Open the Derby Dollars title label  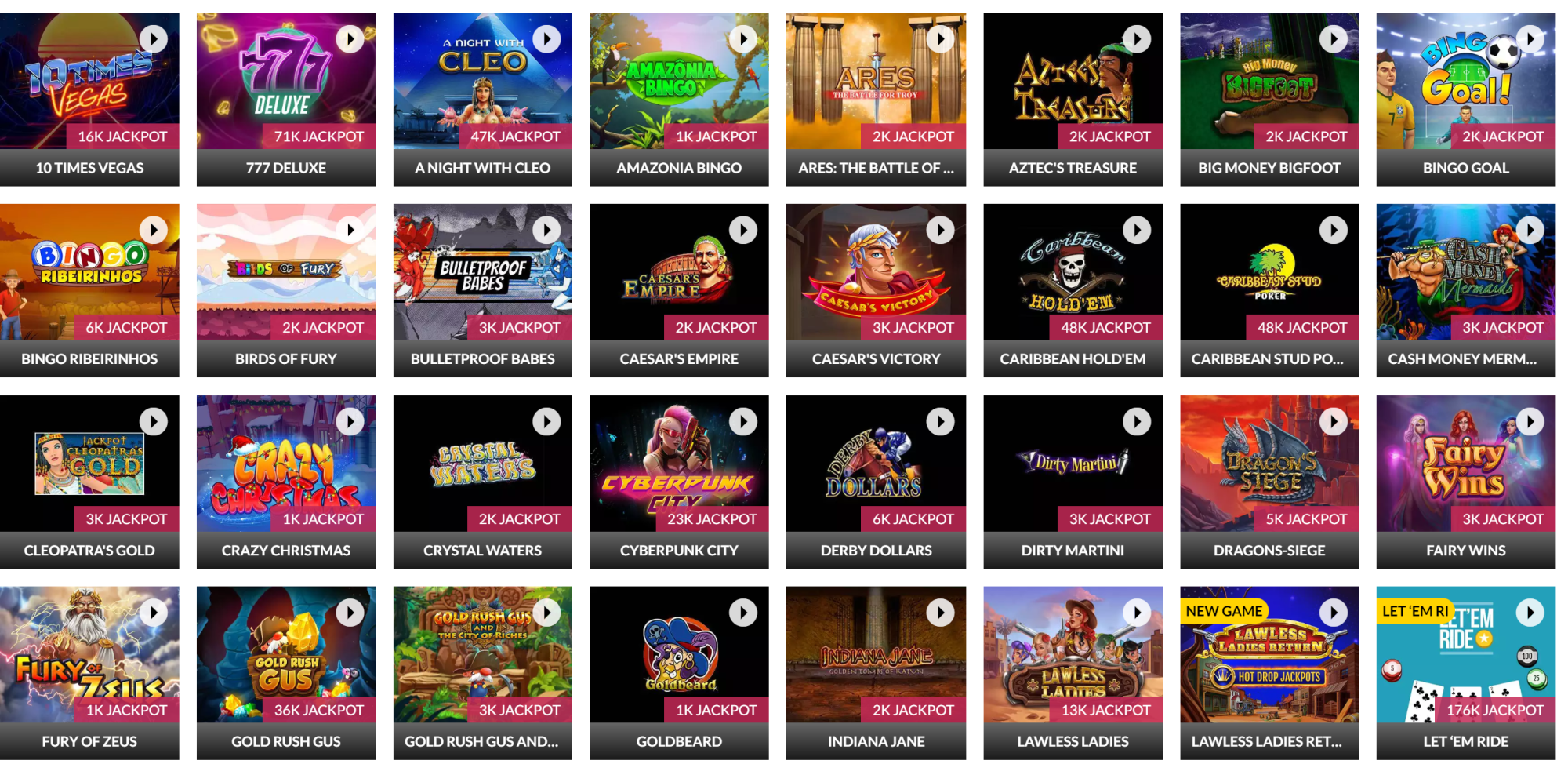(x=876, y=551)
